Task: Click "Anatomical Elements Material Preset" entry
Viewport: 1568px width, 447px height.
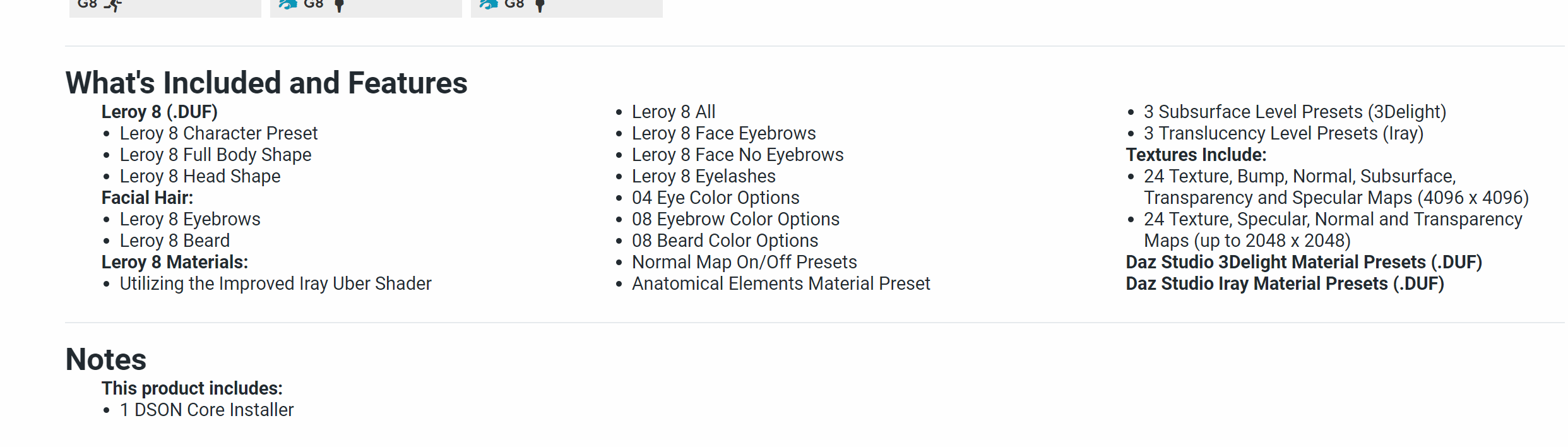Action: [x=781, y=283]
